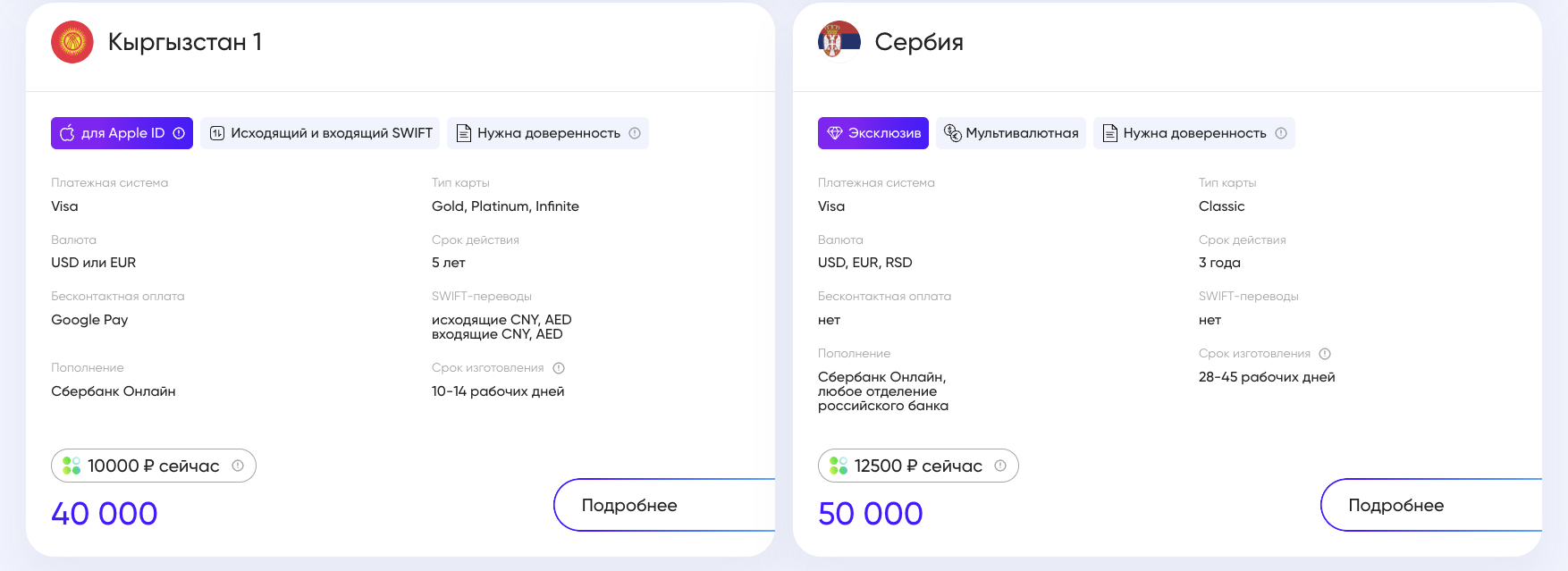This screenshot has height=571, width=1568.
Task: Select the Мультивалютная tag
Action: pos(1012,133)
